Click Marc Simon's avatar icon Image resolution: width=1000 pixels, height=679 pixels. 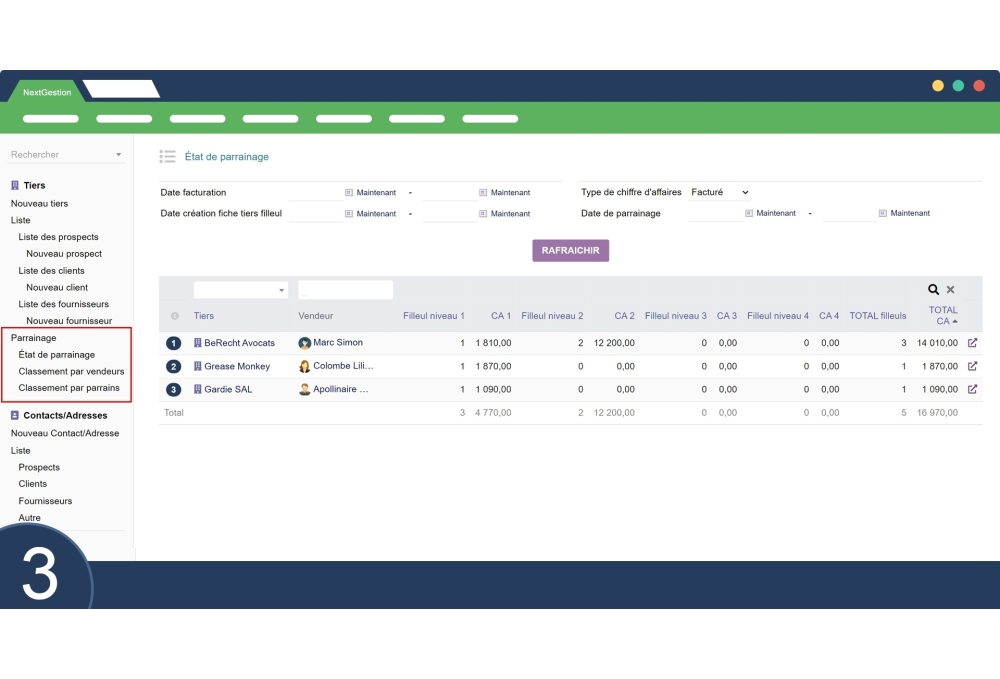[x=305, y=343]
